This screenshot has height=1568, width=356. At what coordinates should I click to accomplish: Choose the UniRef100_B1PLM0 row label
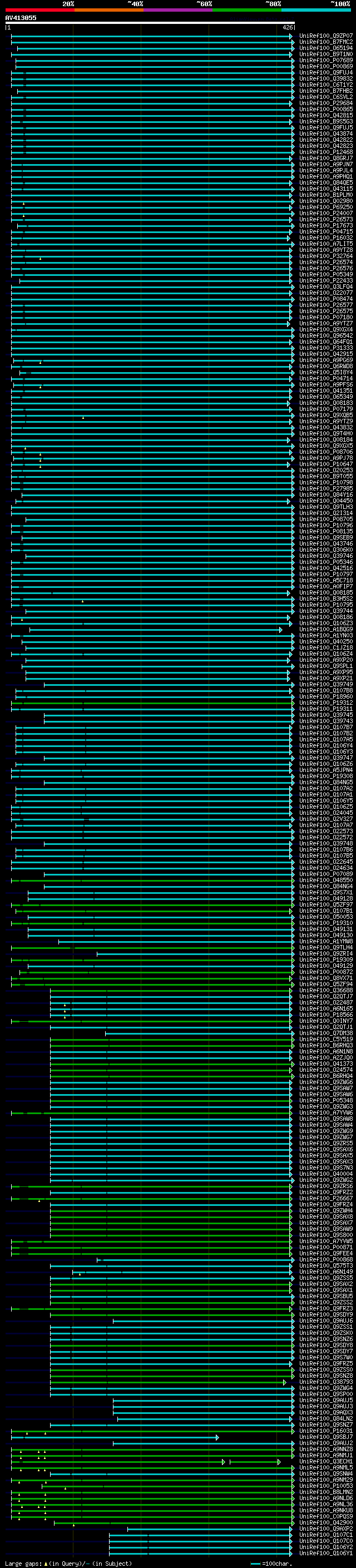click(x=325, y=195)
